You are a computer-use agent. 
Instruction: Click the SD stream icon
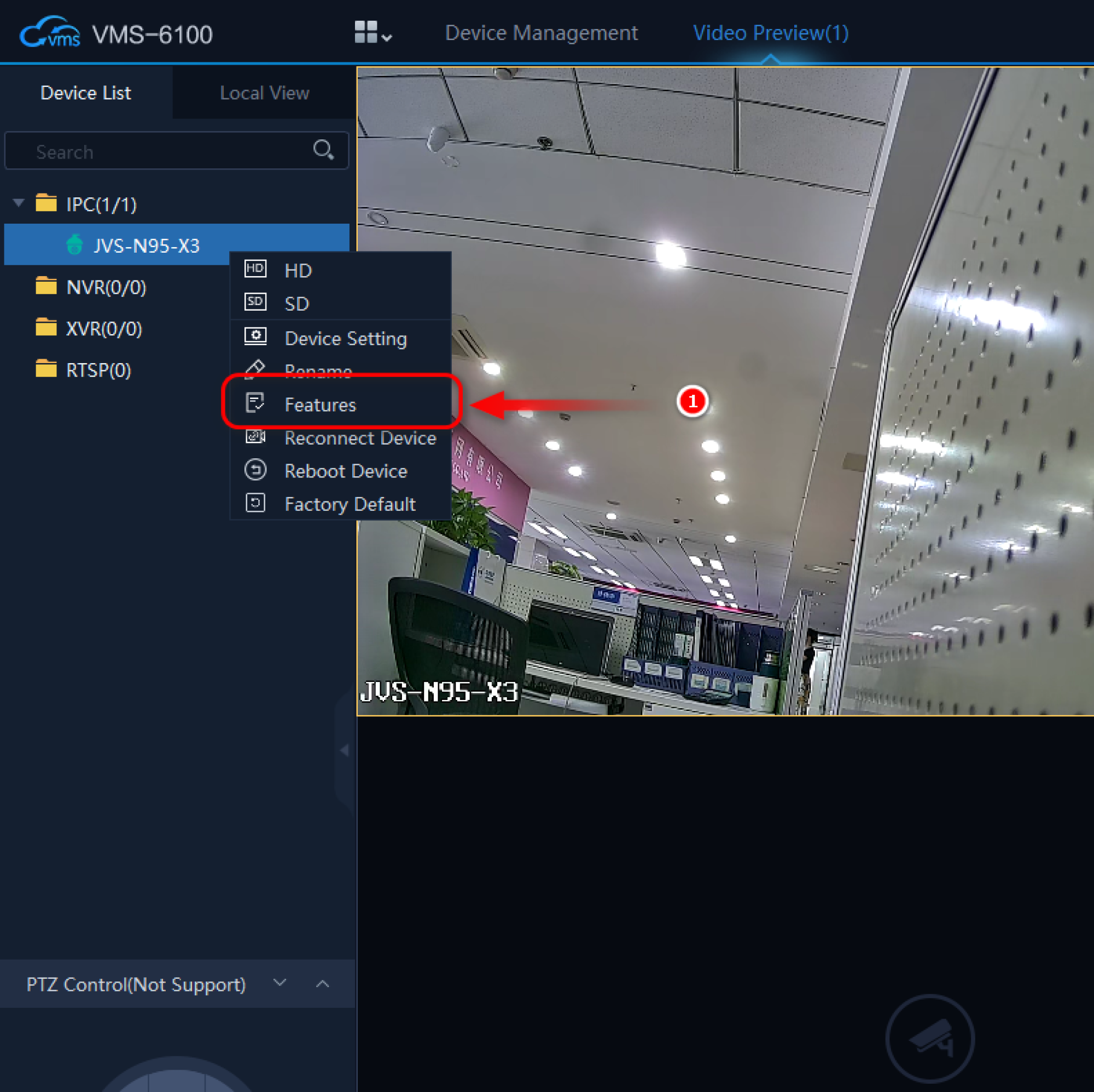pos(255,302)
